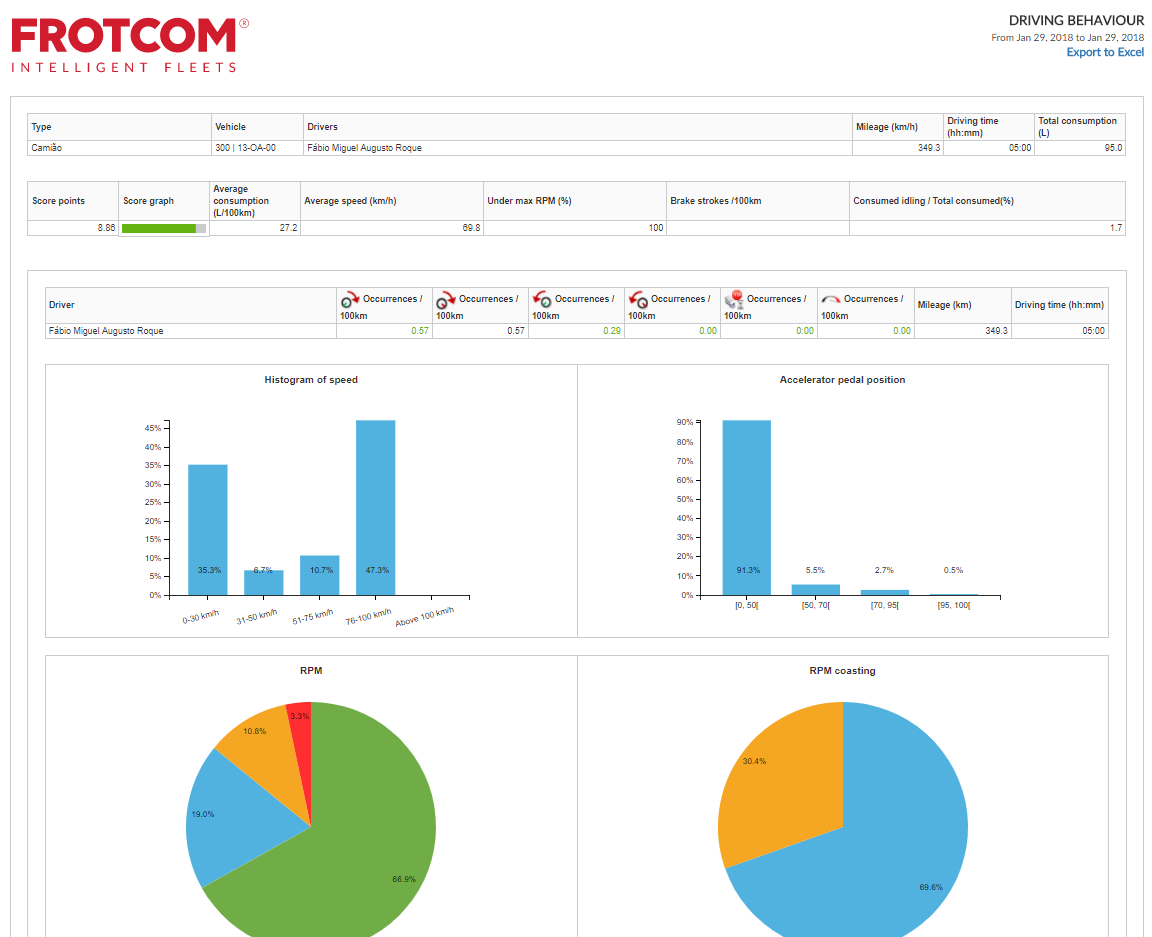1152x937 pixels.
Task: Click the first red counter-clockwise-arrow occurrences icon
Action: (x=542, y=300)
